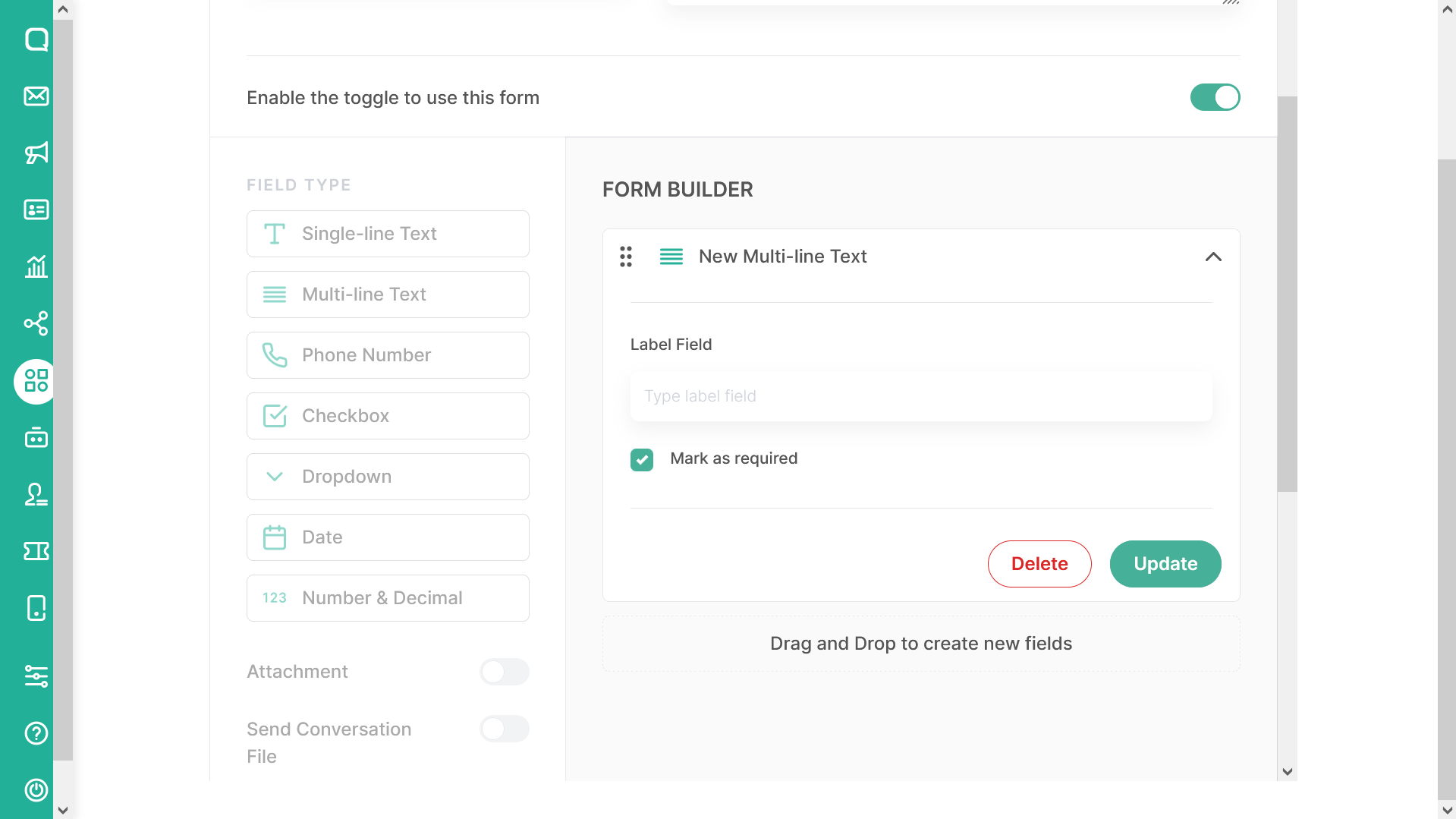The image size is (1456, 819).
Task: Click the Mark as required label
Action: tap(734, 458)
